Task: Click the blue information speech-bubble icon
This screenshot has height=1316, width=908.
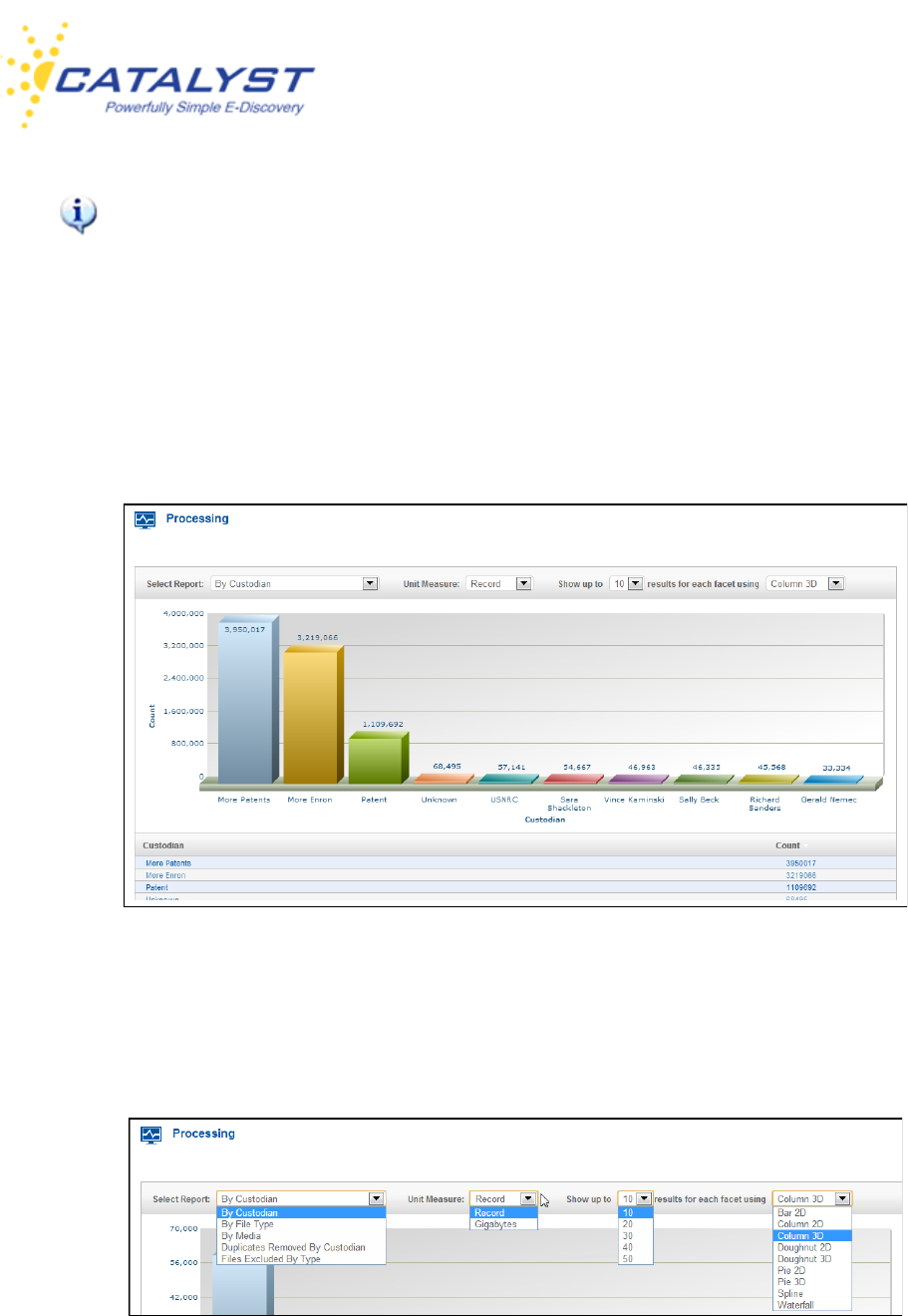Action: (79, 214)
